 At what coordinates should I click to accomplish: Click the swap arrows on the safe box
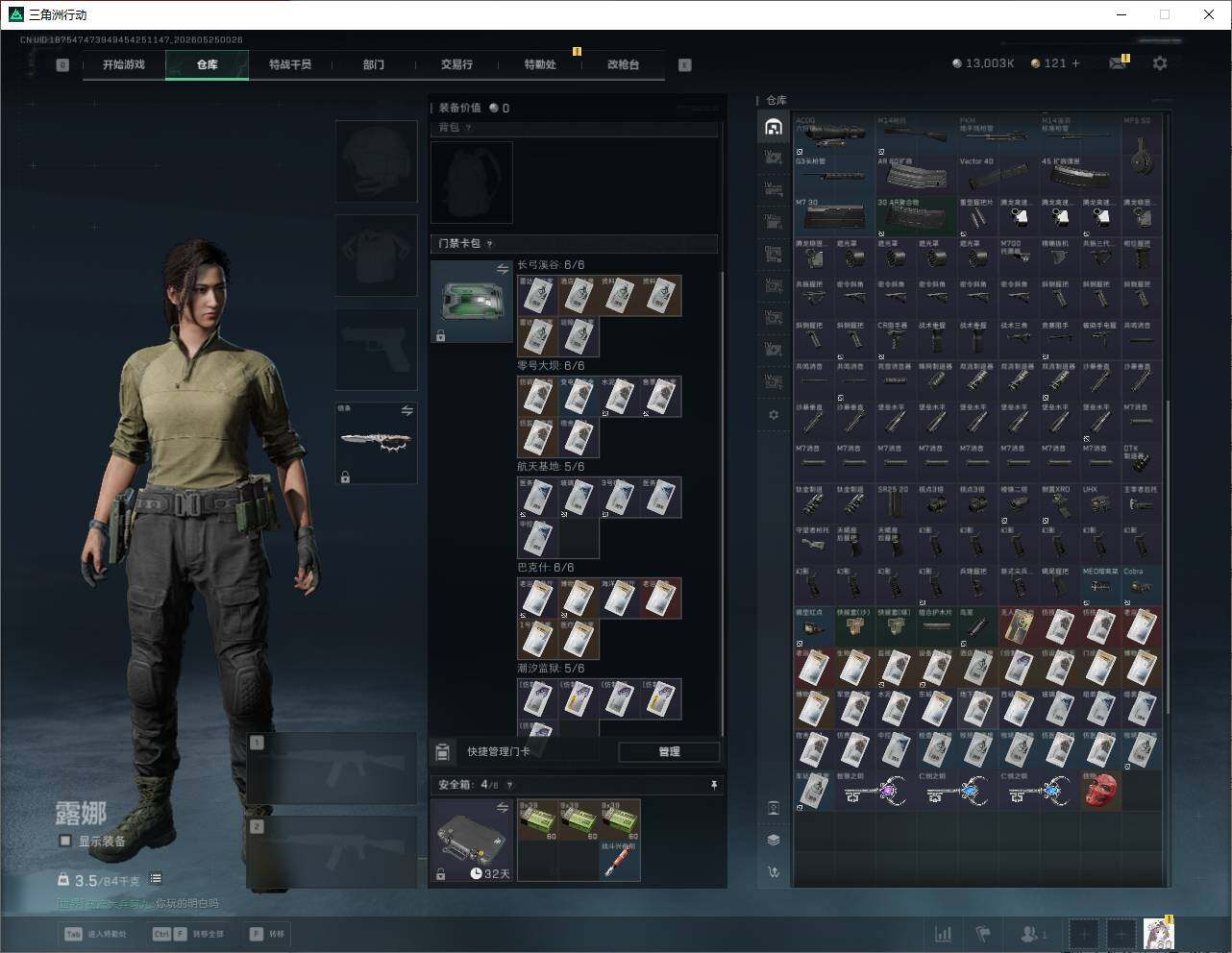tap(502, 808)
